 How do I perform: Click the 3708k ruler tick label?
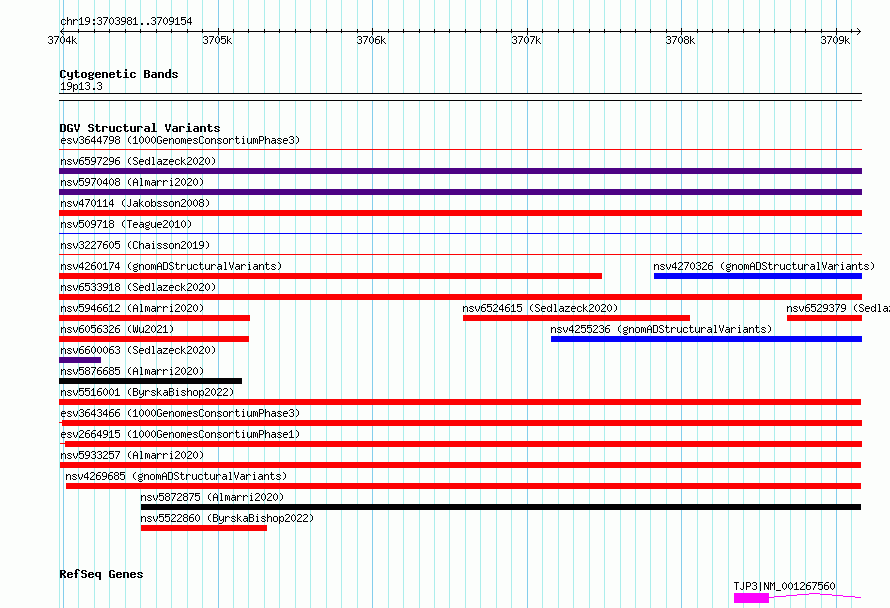[x=680, y=40]
